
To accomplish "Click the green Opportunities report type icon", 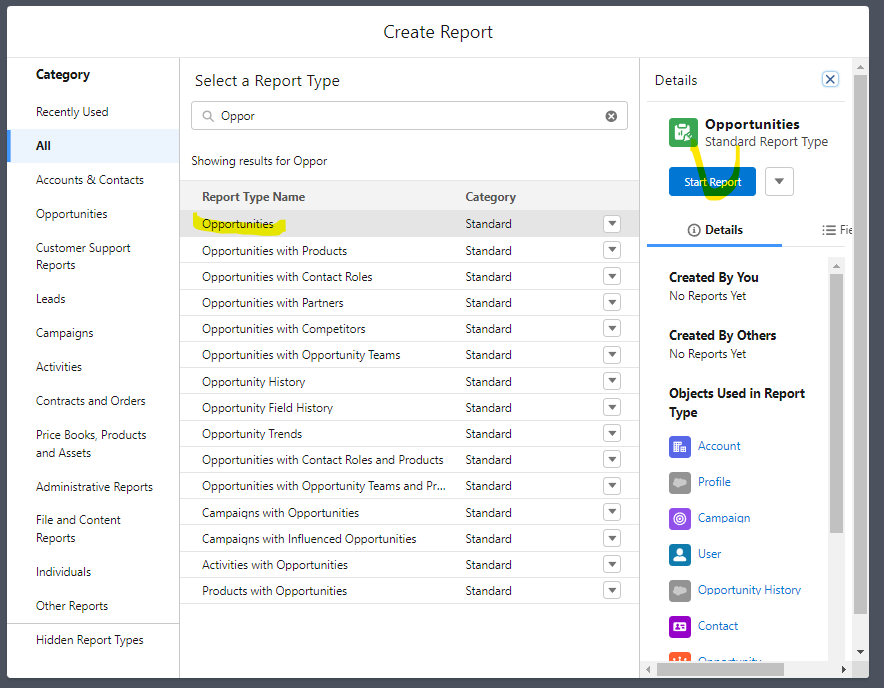I will pyautogui.click(x=684, y=133).
